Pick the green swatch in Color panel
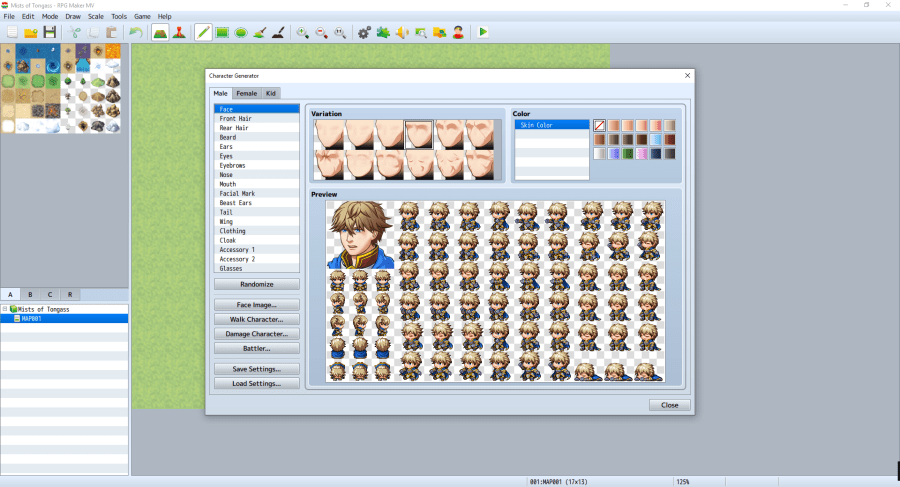 (628, 154)
